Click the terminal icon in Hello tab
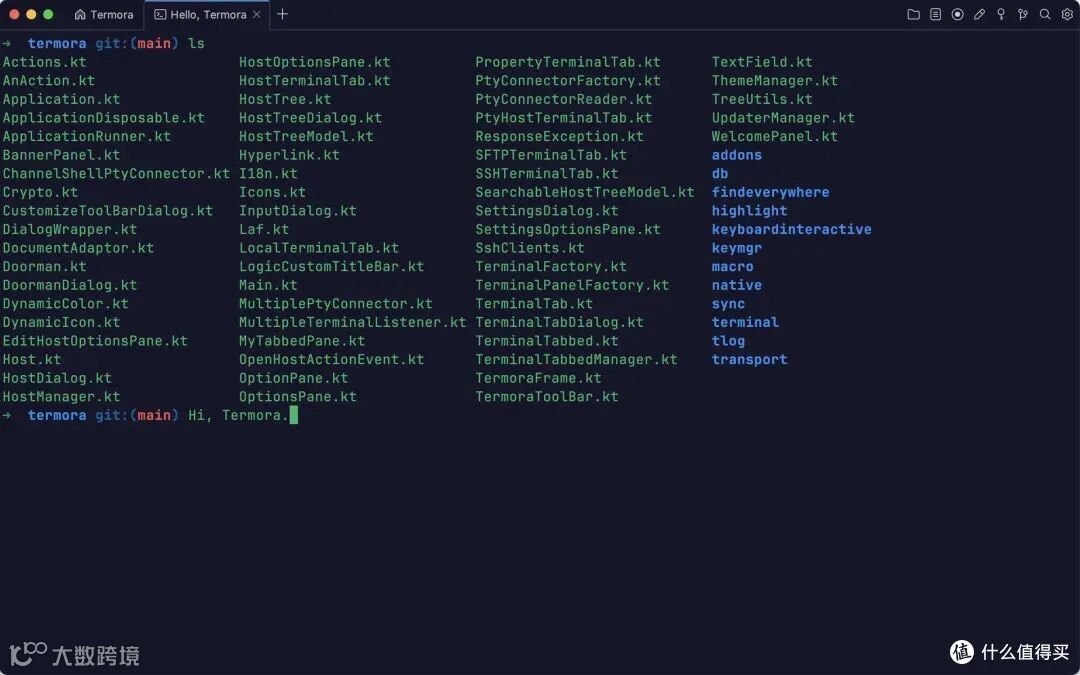Viewport: 1080px width, 675px height. tap(160, 14)
